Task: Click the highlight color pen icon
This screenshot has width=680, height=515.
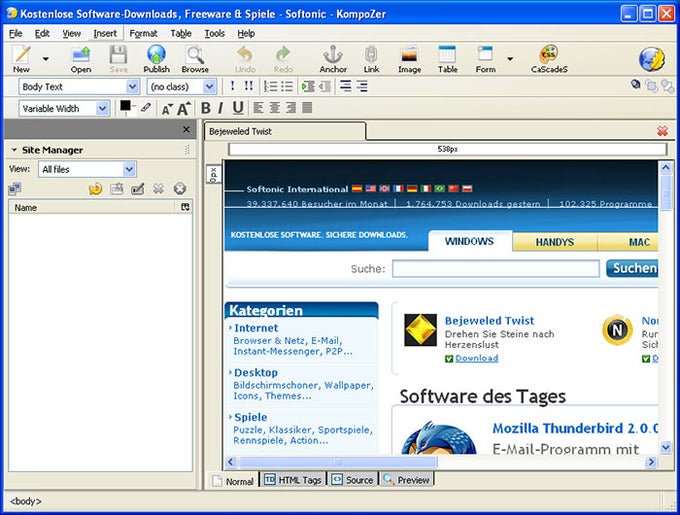Action: [146, 107]
